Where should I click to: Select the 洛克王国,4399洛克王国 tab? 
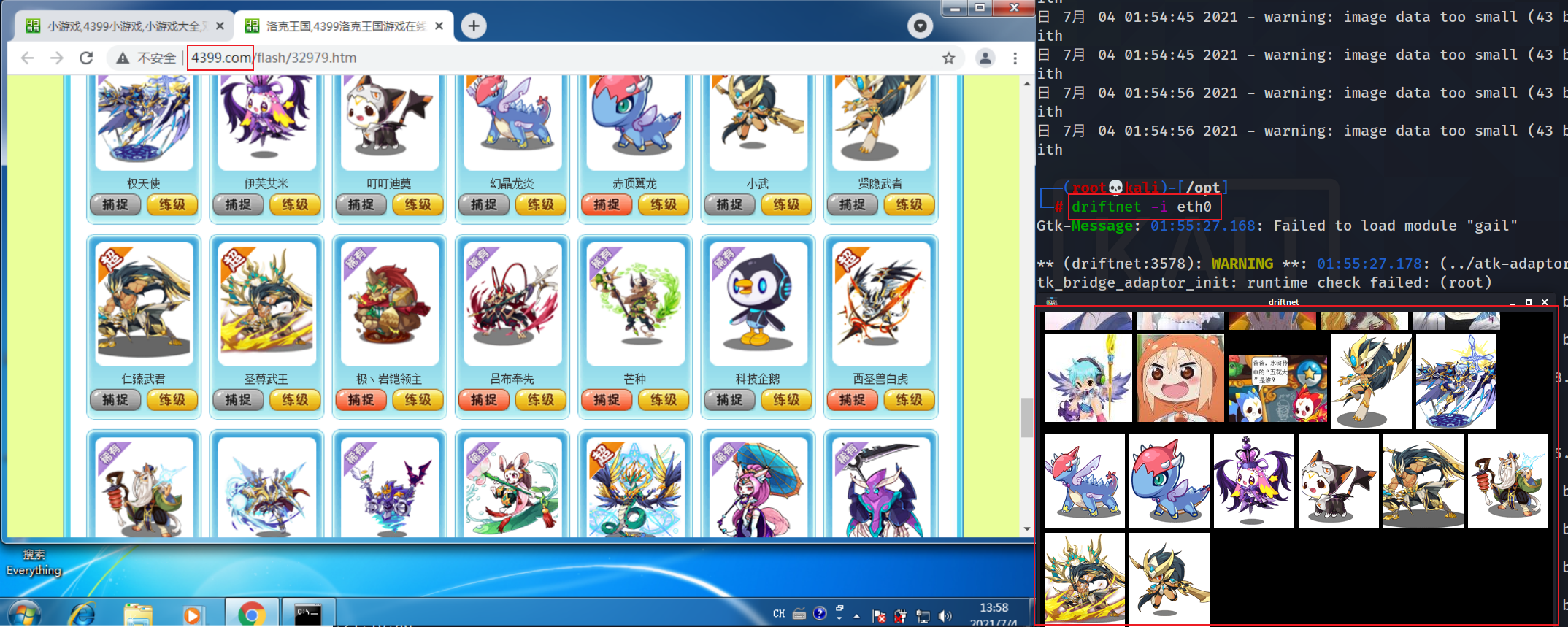coord(343,26)
